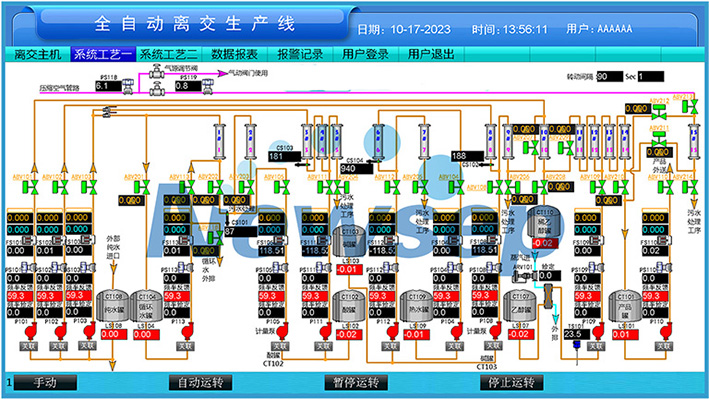Toggle the 关联 button under pump P101
709x399 pixels.
28,346
